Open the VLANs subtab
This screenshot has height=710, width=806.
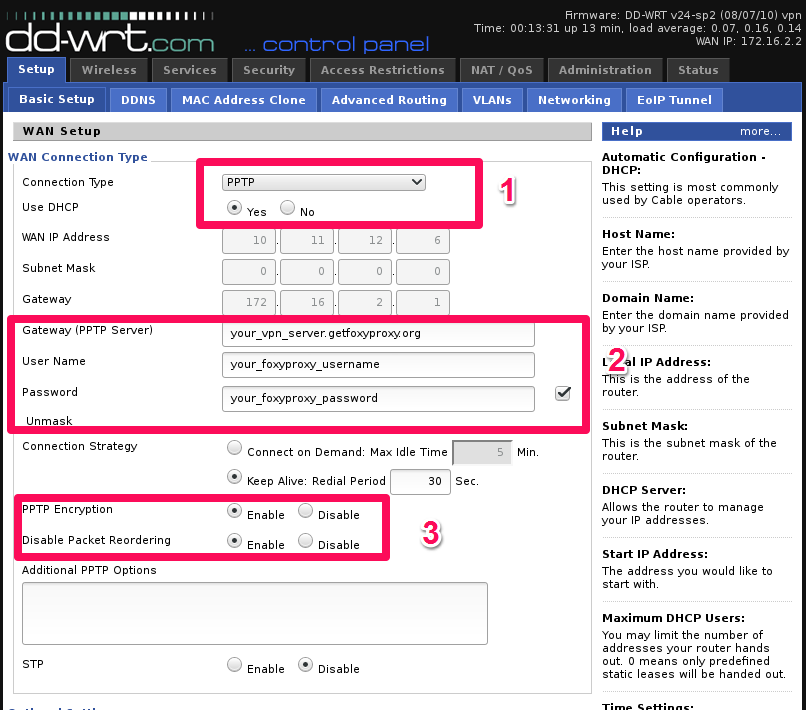point(492,100)
